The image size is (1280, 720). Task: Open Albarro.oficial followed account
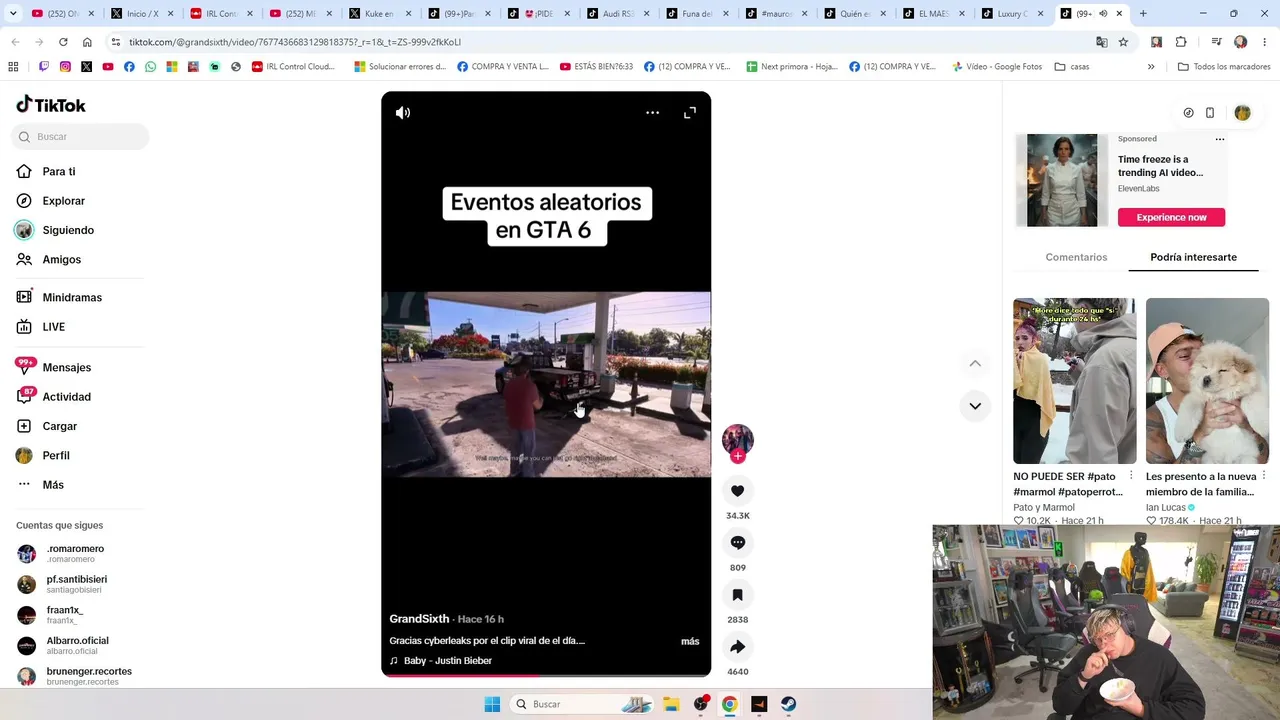click(x=77, y=645)
